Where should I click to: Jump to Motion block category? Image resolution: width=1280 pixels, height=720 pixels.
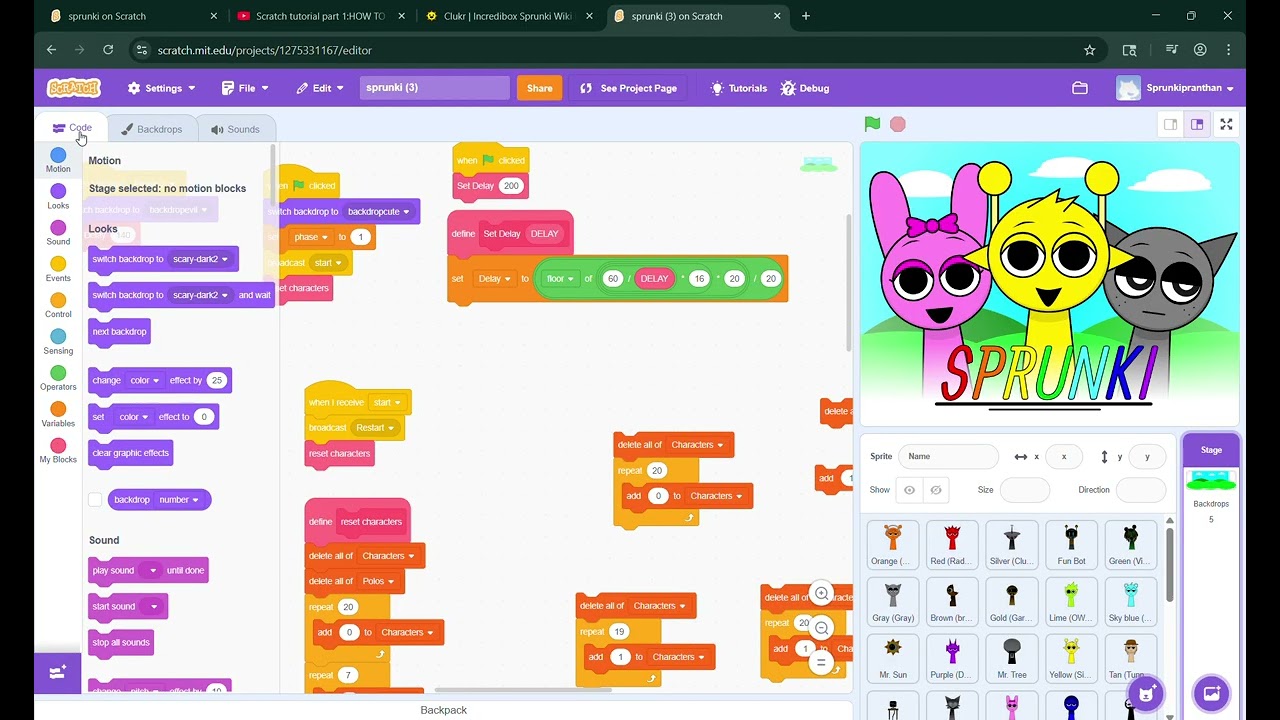[58, 160]
